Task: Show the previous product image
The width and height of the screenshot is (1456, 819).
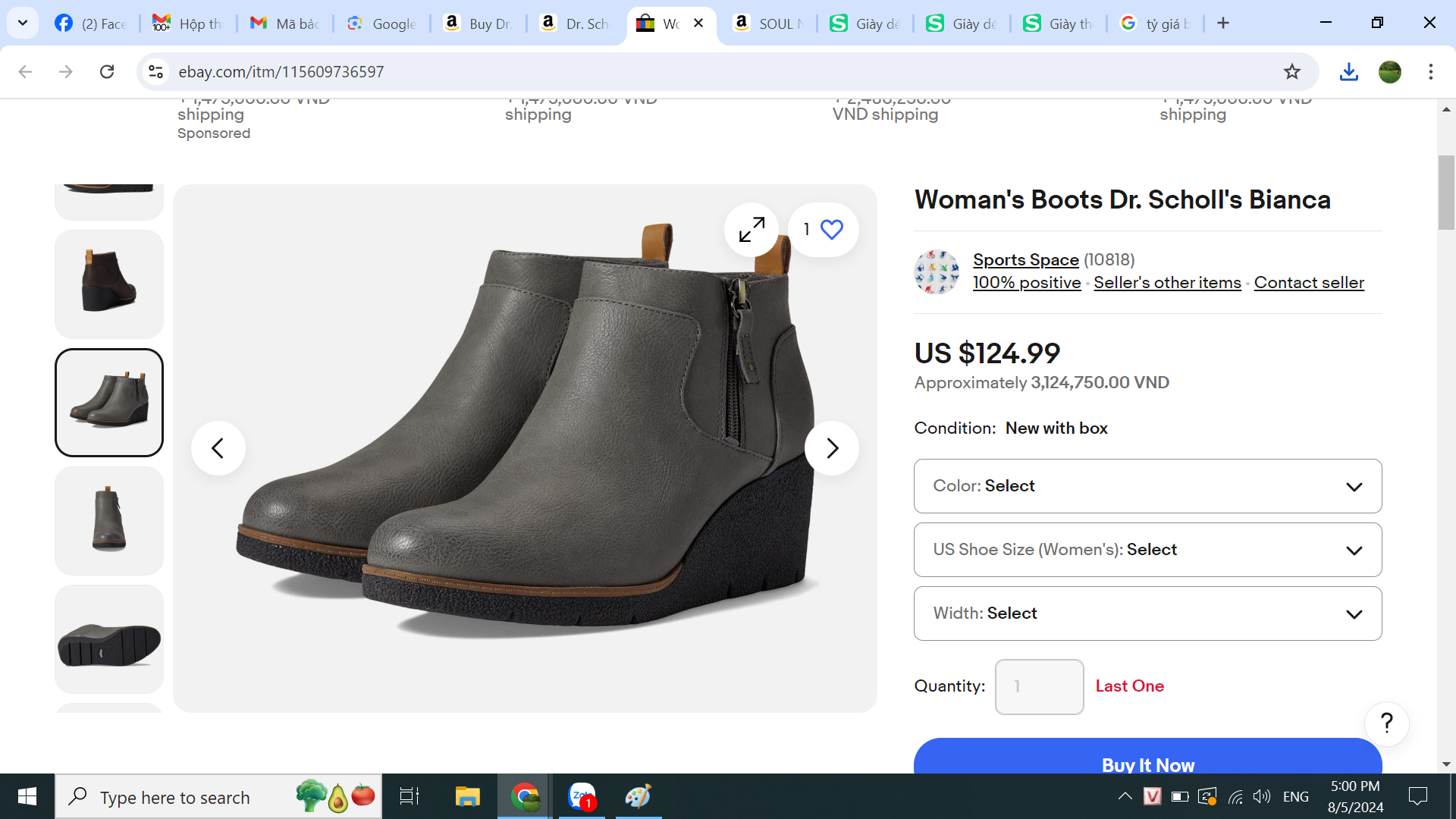Action: (x=218, y=448)
